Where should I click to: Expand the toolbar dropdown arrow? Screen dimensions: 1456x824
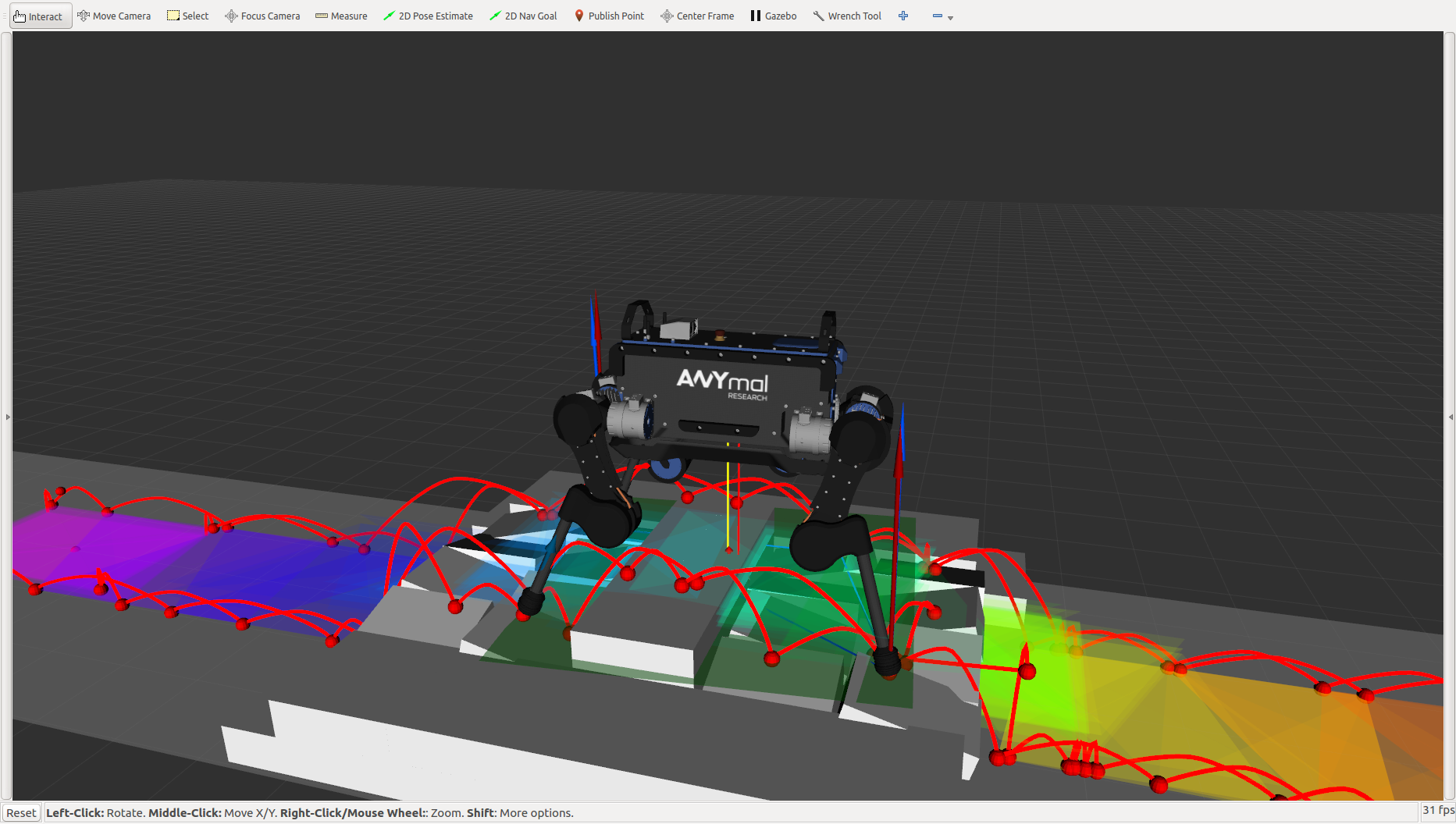[950, 17]
